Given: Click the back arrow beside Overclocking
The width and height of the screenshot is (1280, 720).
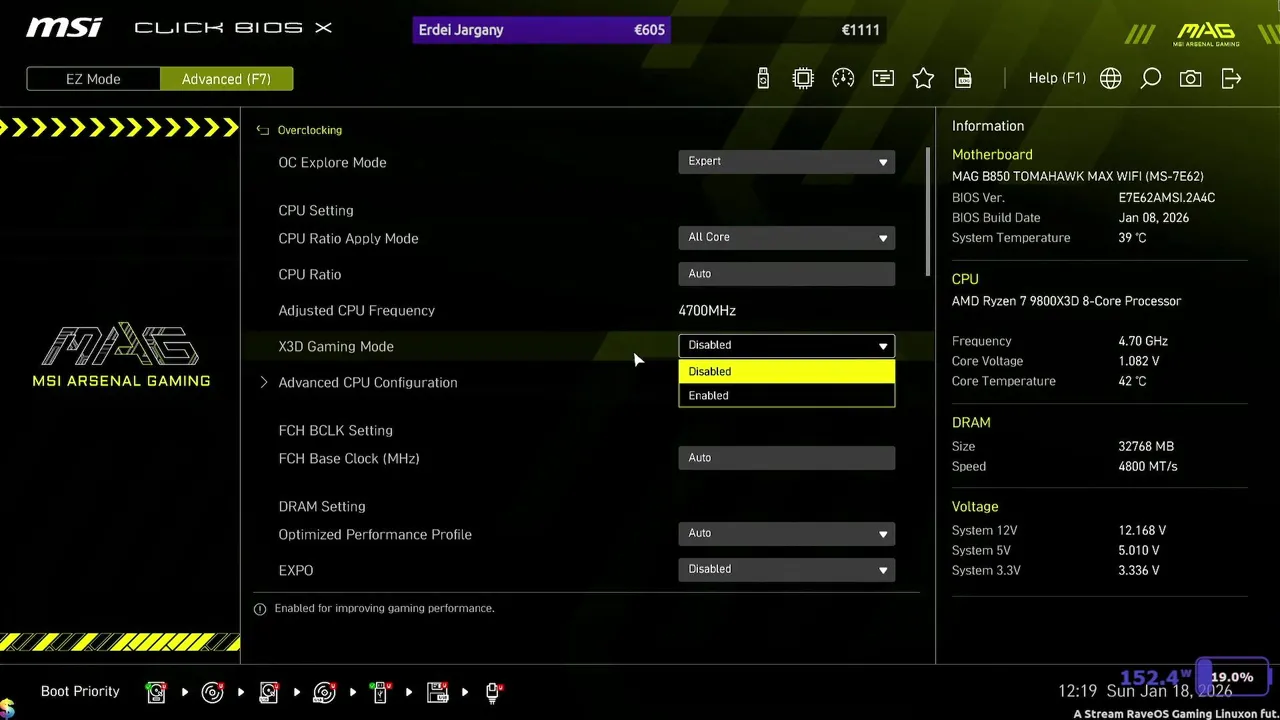Looking at the screenshot, I should pyautogui.click(x=263, y=130).
